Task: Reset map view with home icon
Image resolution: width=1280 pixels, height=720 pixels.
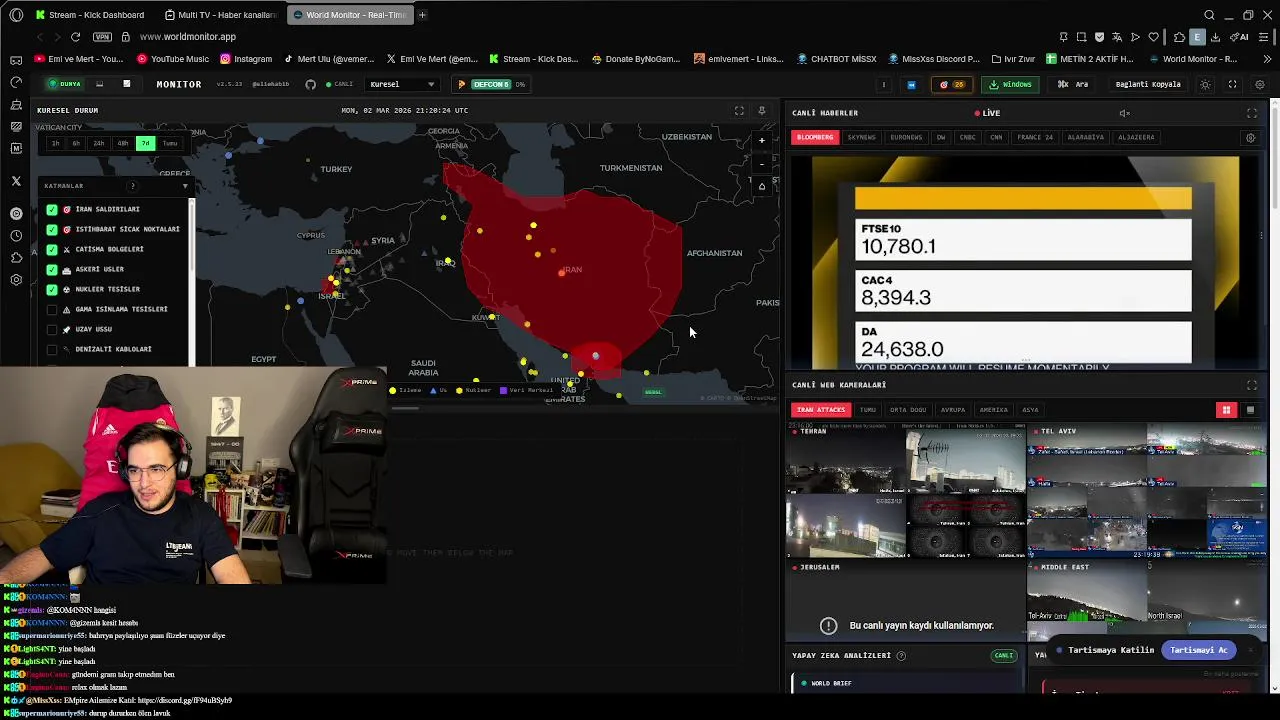Action: pos(762,186)
